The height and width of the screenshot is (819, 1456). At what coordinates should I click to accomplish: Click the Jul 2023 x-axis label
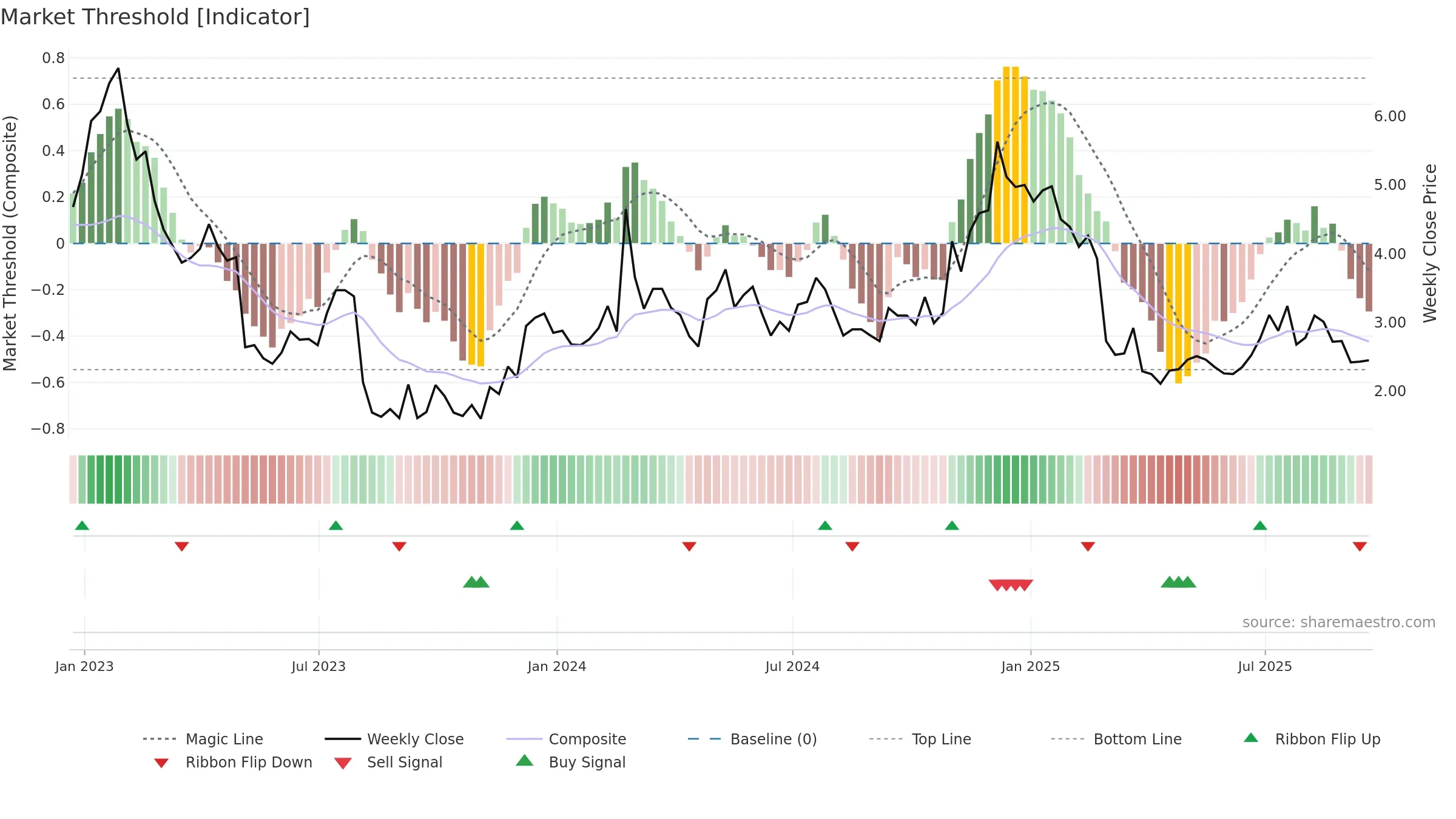[x=318, y=666]
